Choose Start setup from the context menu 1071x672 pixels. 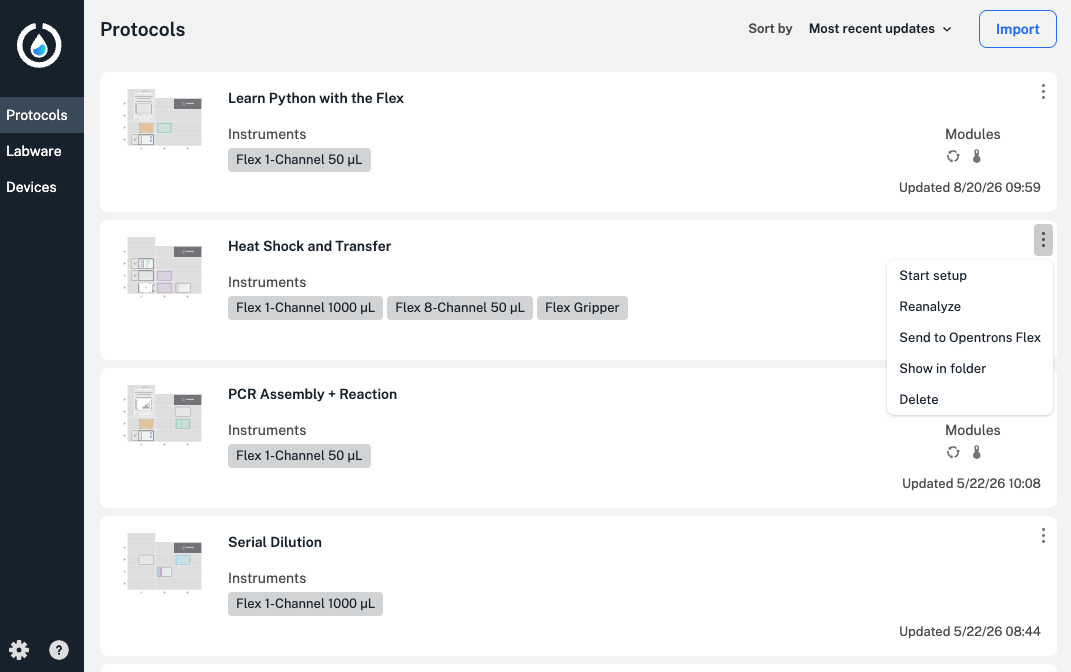(969, 275)
